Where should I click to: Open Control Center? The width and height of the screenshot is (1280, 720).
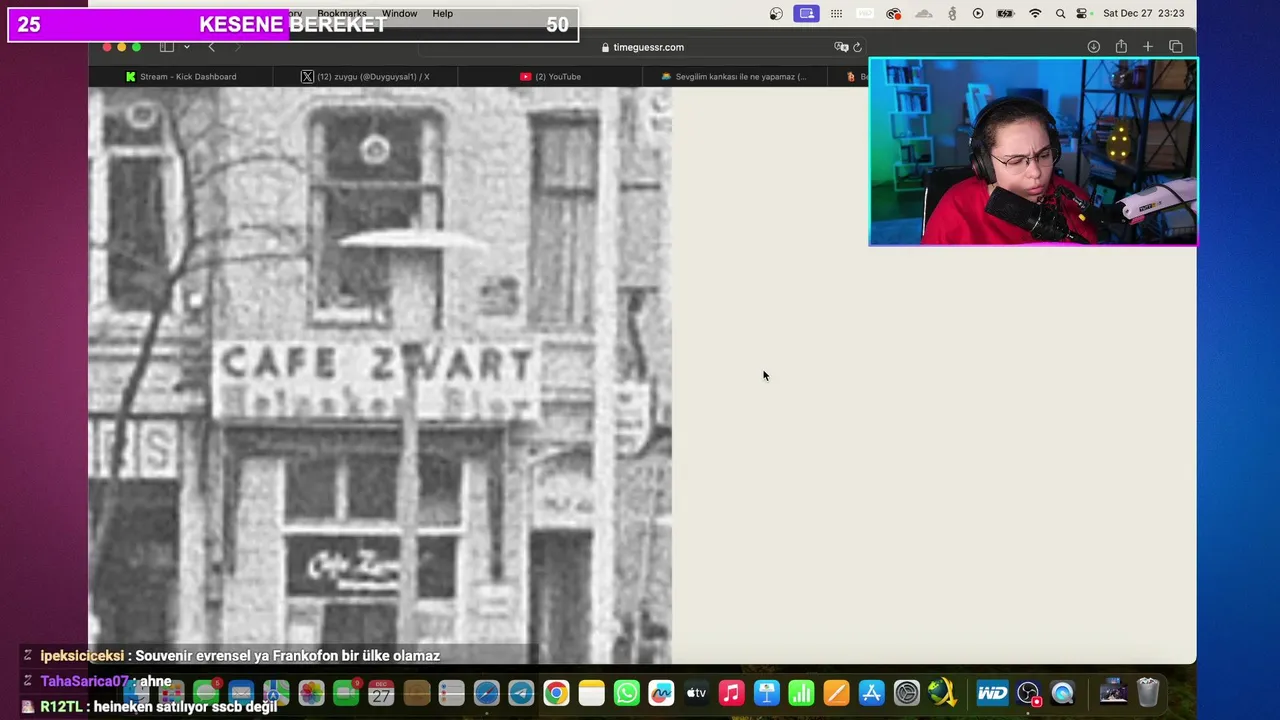[x=1083, y=14]
